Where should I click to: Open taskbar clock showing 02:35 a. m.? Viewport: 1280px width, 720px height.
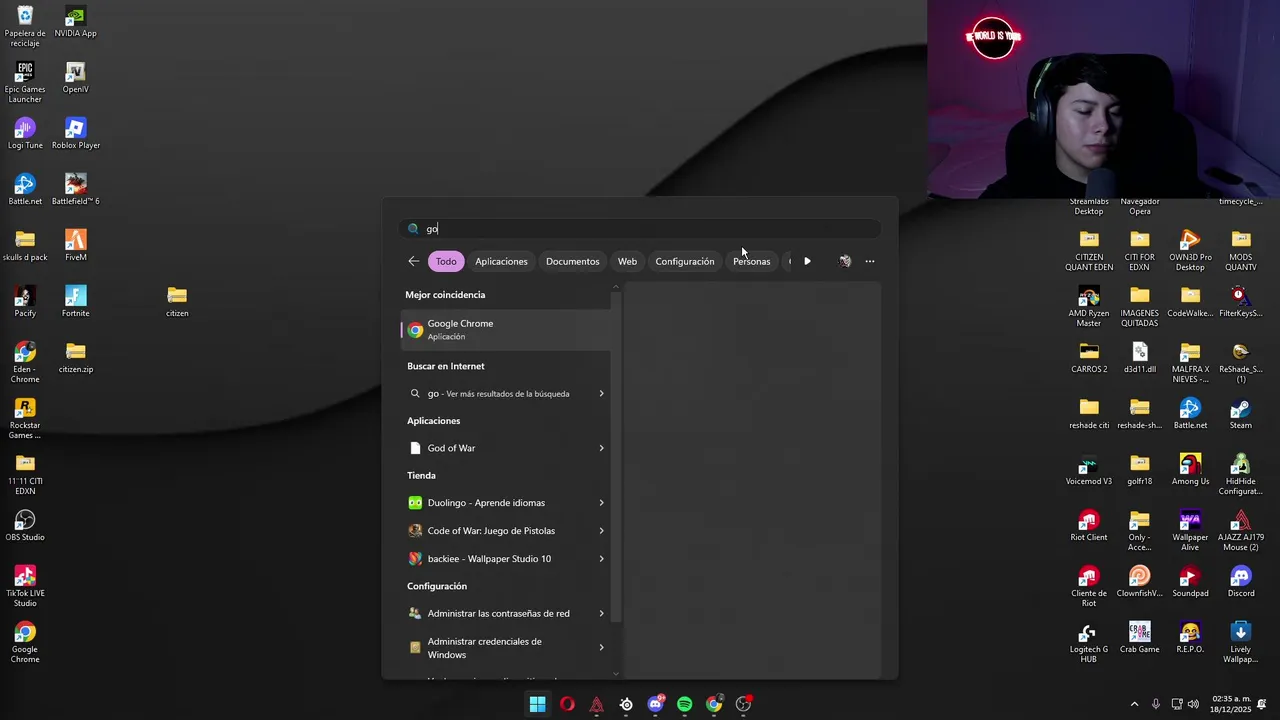[x=1229, y=704]
